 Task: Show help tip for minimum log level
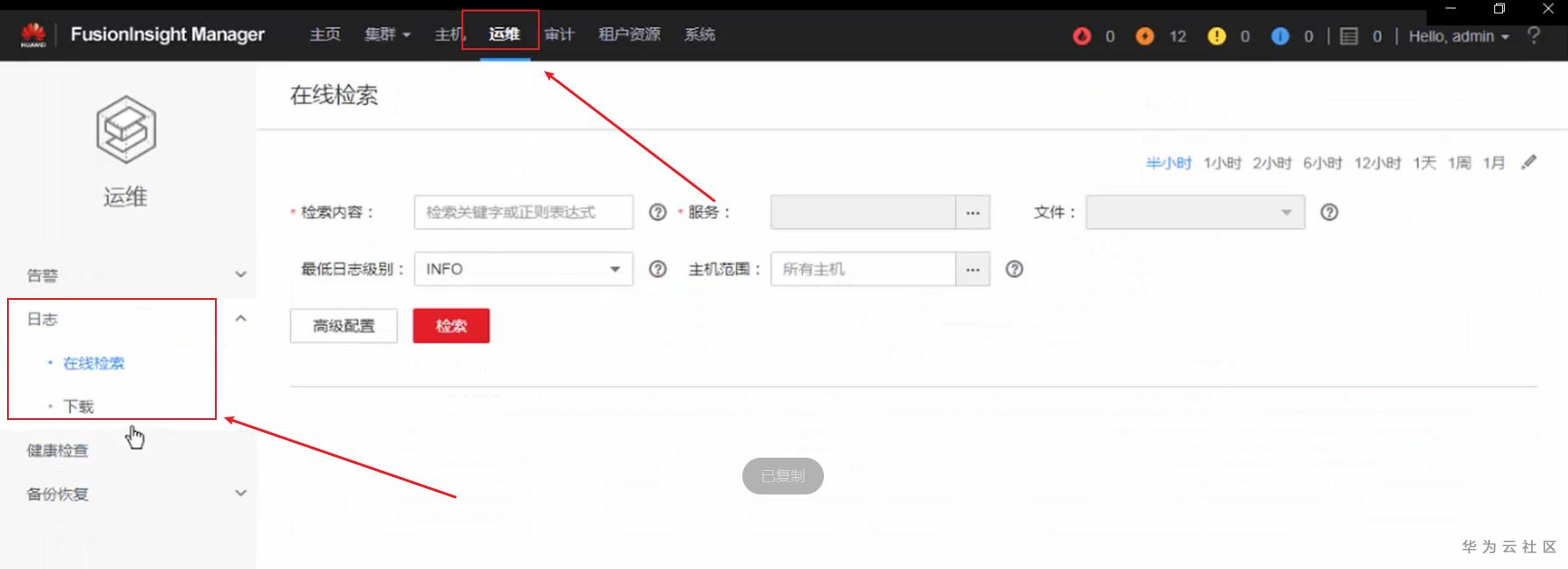click(657, 269)
